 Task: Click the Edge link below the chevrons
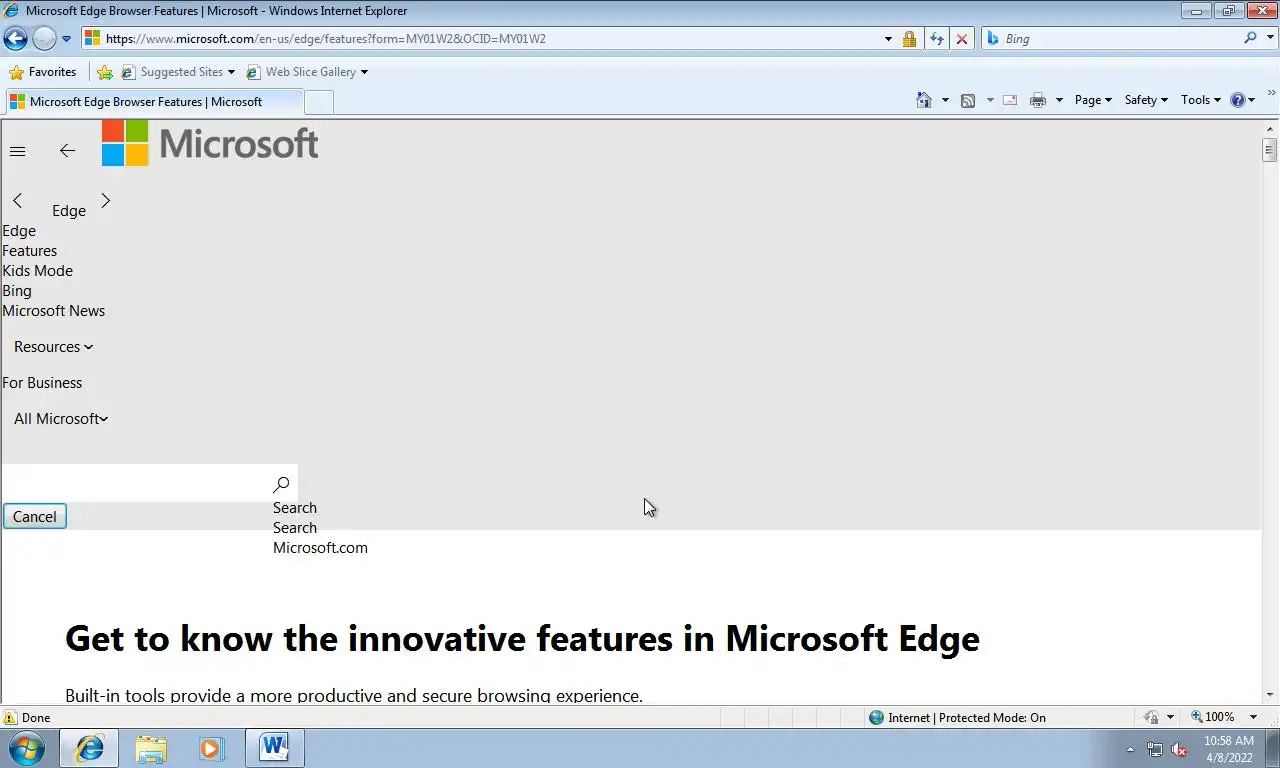(x=19, y=231)
